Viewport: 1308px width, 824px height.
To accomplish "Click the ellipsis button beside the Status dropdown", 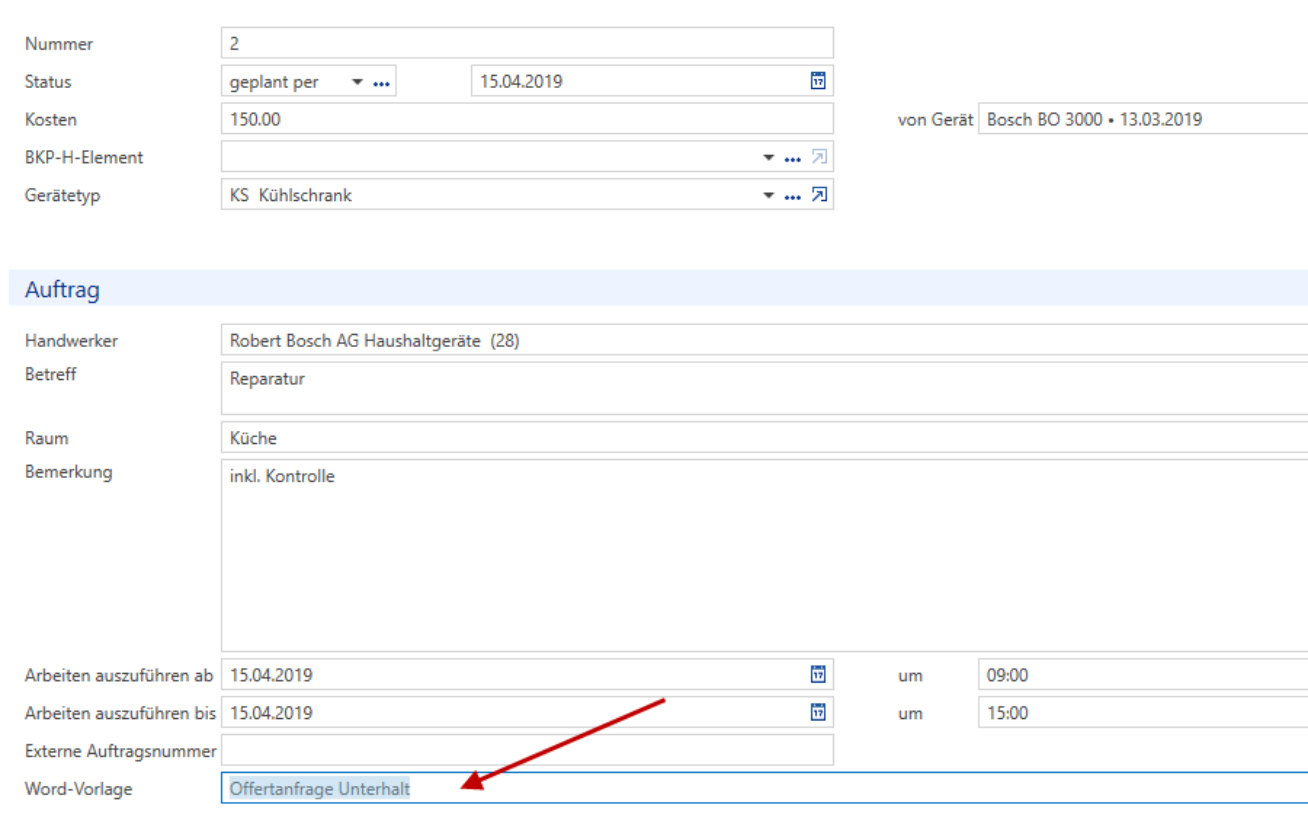I will coord(381,83).
